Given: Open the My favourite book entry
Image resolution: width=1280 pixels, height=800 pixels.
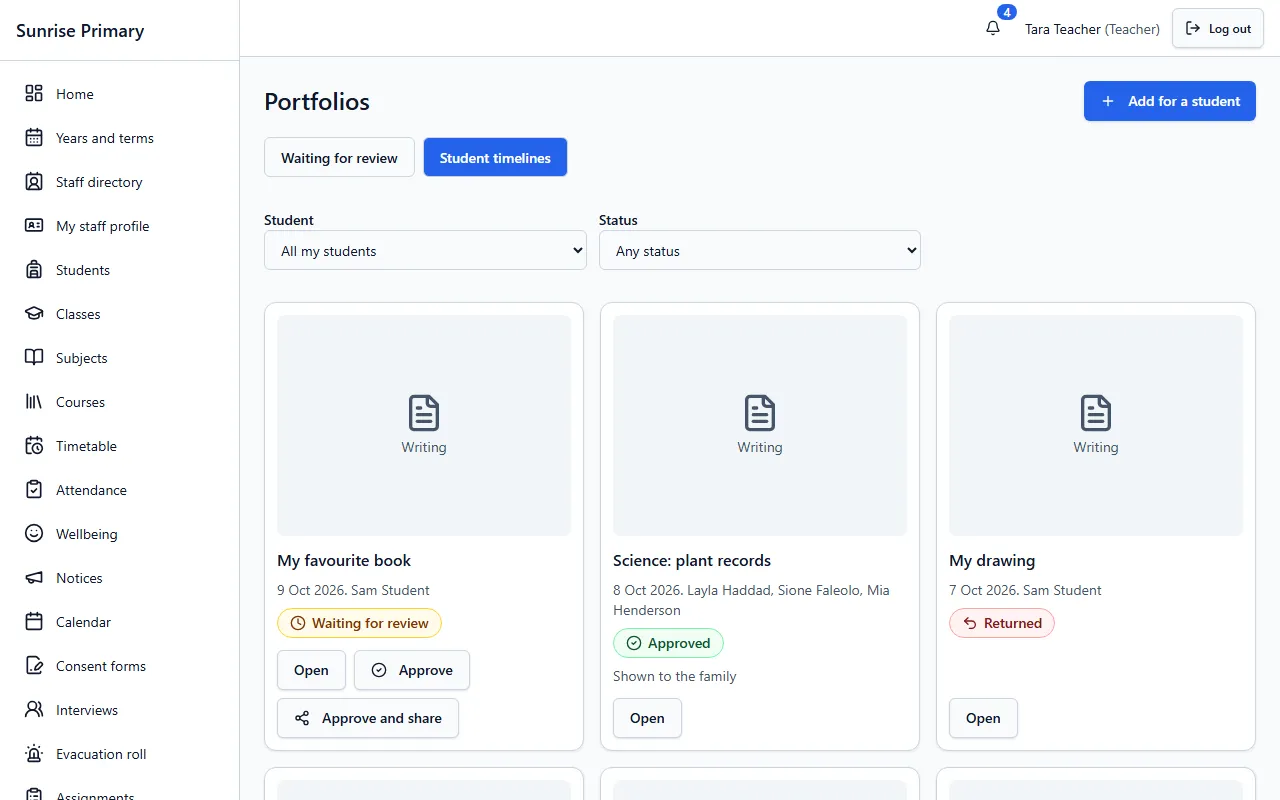Looking at the screenshot, I should 311,670.
